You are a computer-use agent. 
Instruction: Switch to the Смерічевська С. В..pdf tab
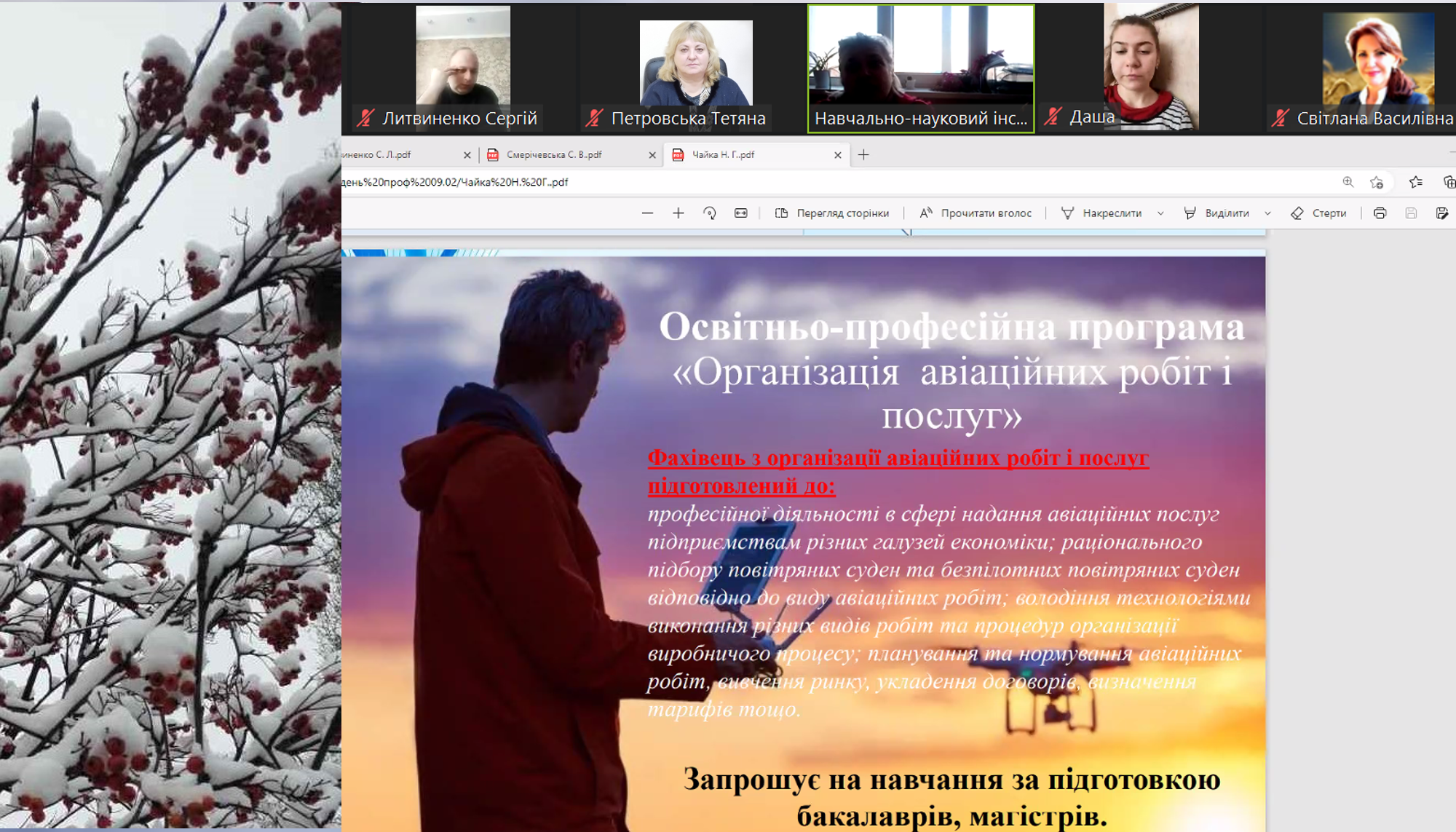555,154
